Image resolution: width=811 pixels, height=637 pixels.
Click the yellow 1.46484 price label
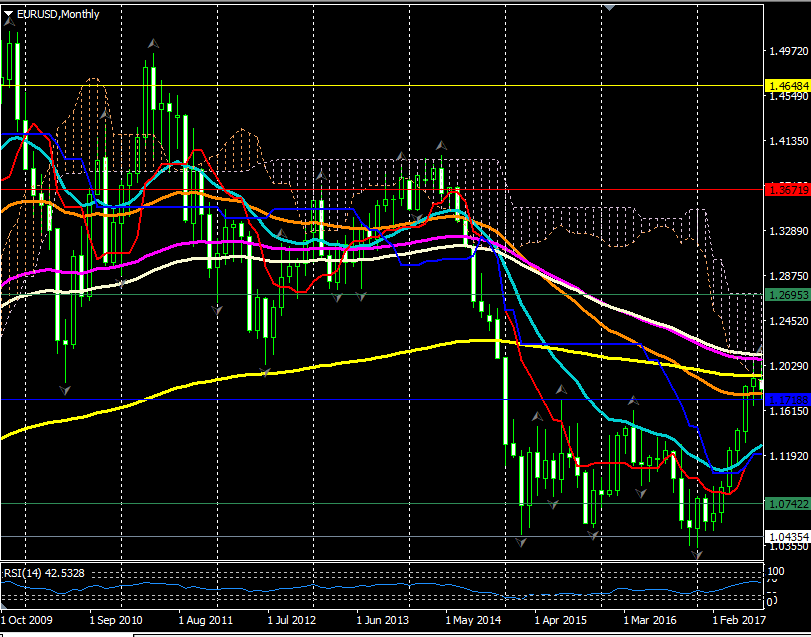[x=786, y=86]
